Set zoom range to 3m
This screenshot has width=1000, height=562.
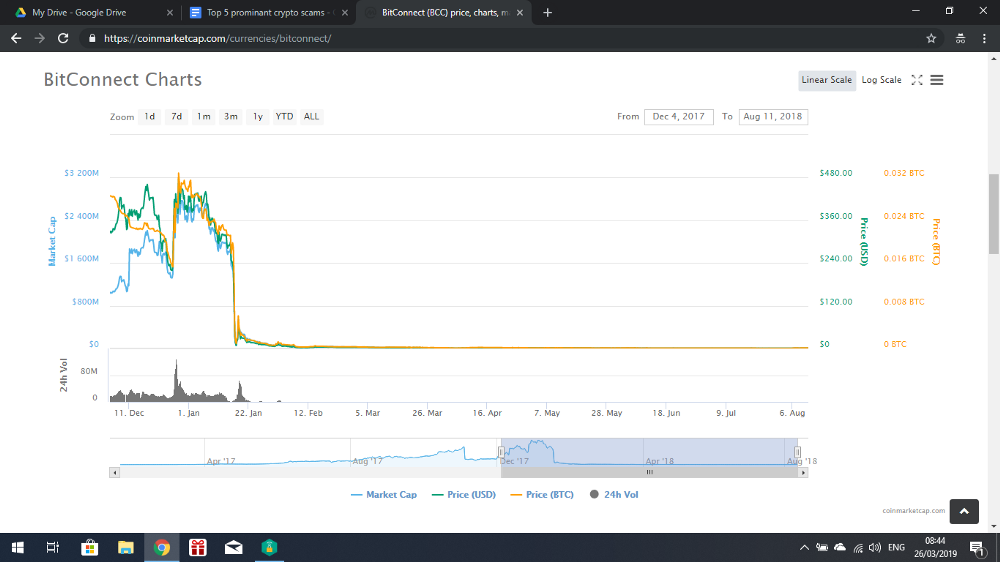point(231,117)
